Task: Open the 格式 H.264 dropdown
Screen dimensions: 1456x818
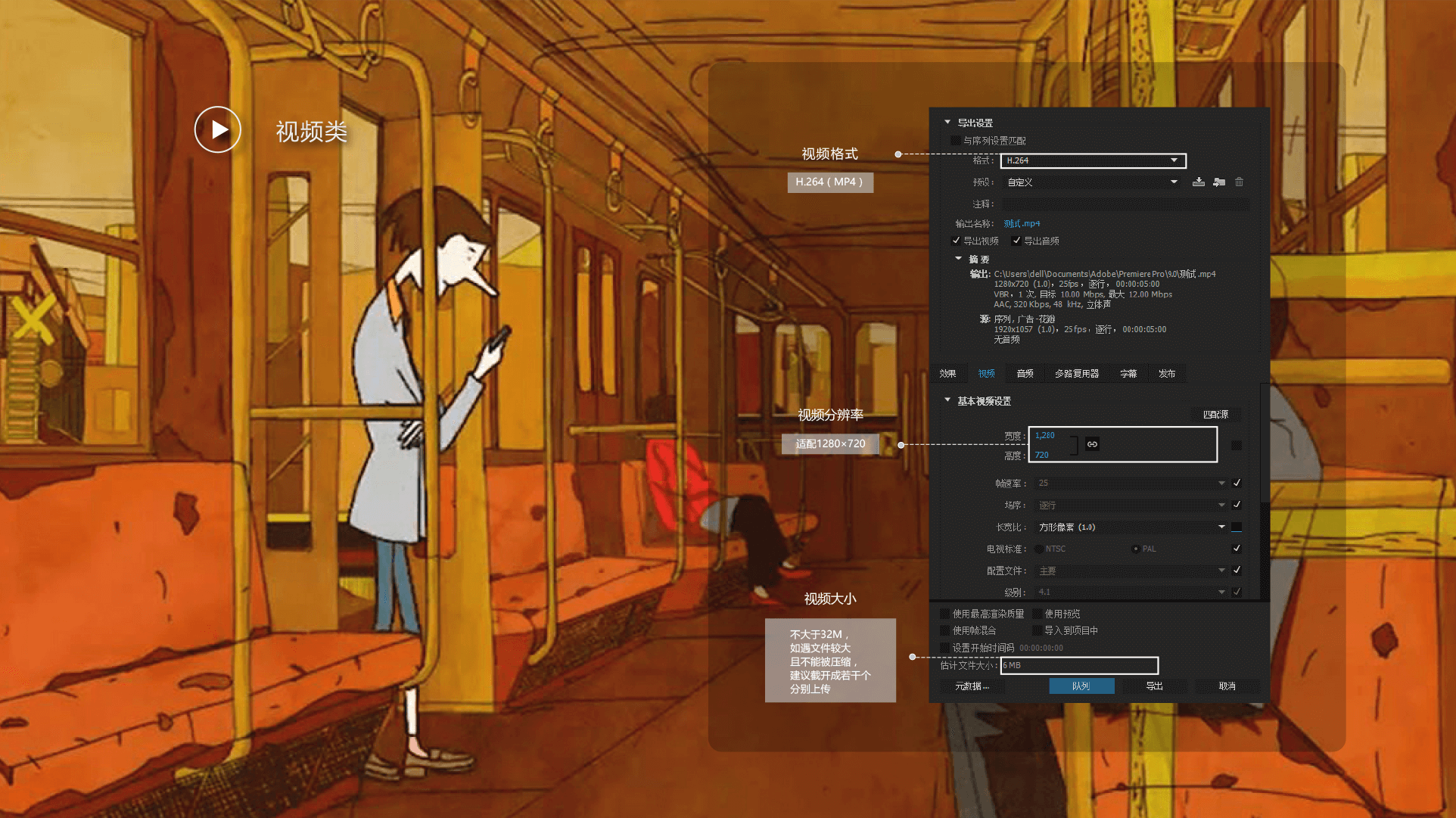Action: [1093, 160]
